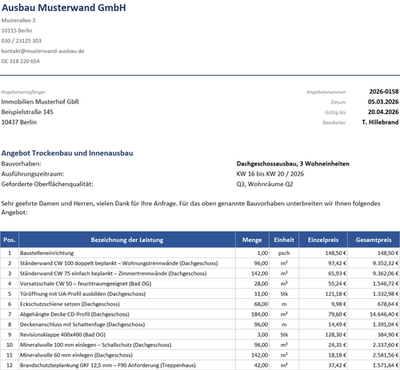Image resolution: width=400 pixels, height=370 pixels.
Task: Select the email address kontakt@musterwand-ausbau.de
Action: tap(43, 51)
